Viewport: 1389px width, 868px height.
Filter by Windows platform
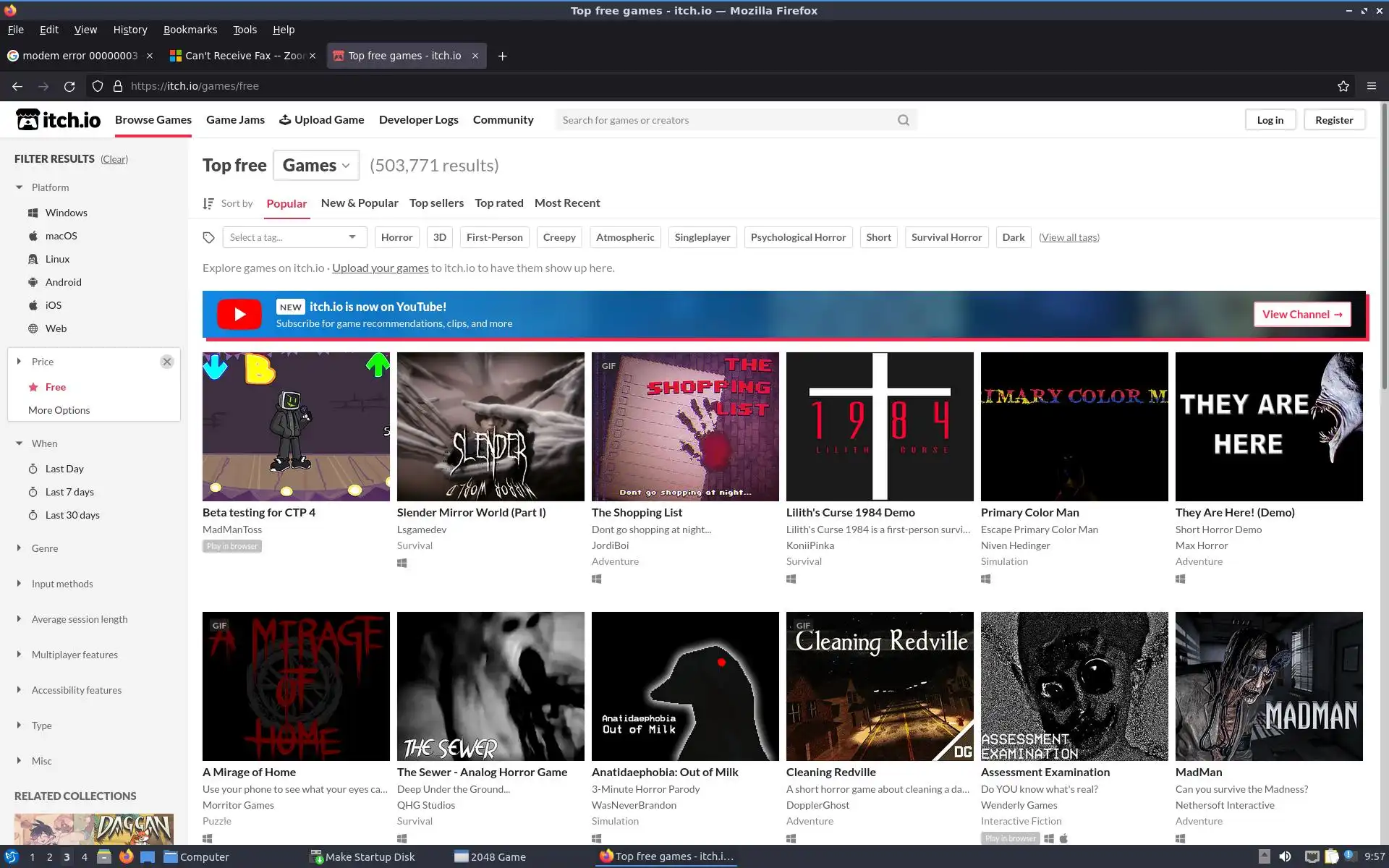(x=66, y=213)
